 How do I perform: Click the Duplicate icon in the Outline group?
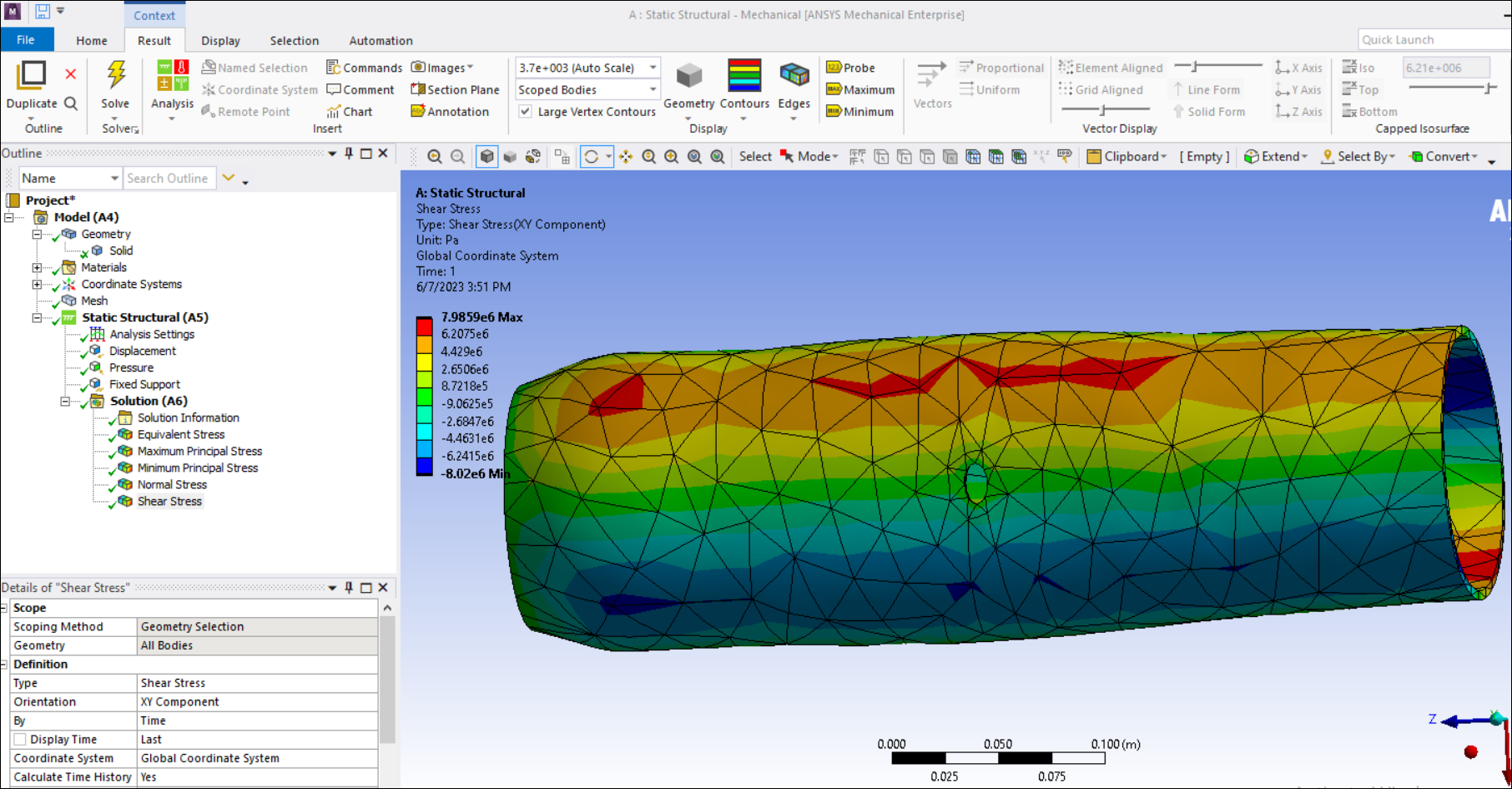pyautogui.click(x=32, y=75)
